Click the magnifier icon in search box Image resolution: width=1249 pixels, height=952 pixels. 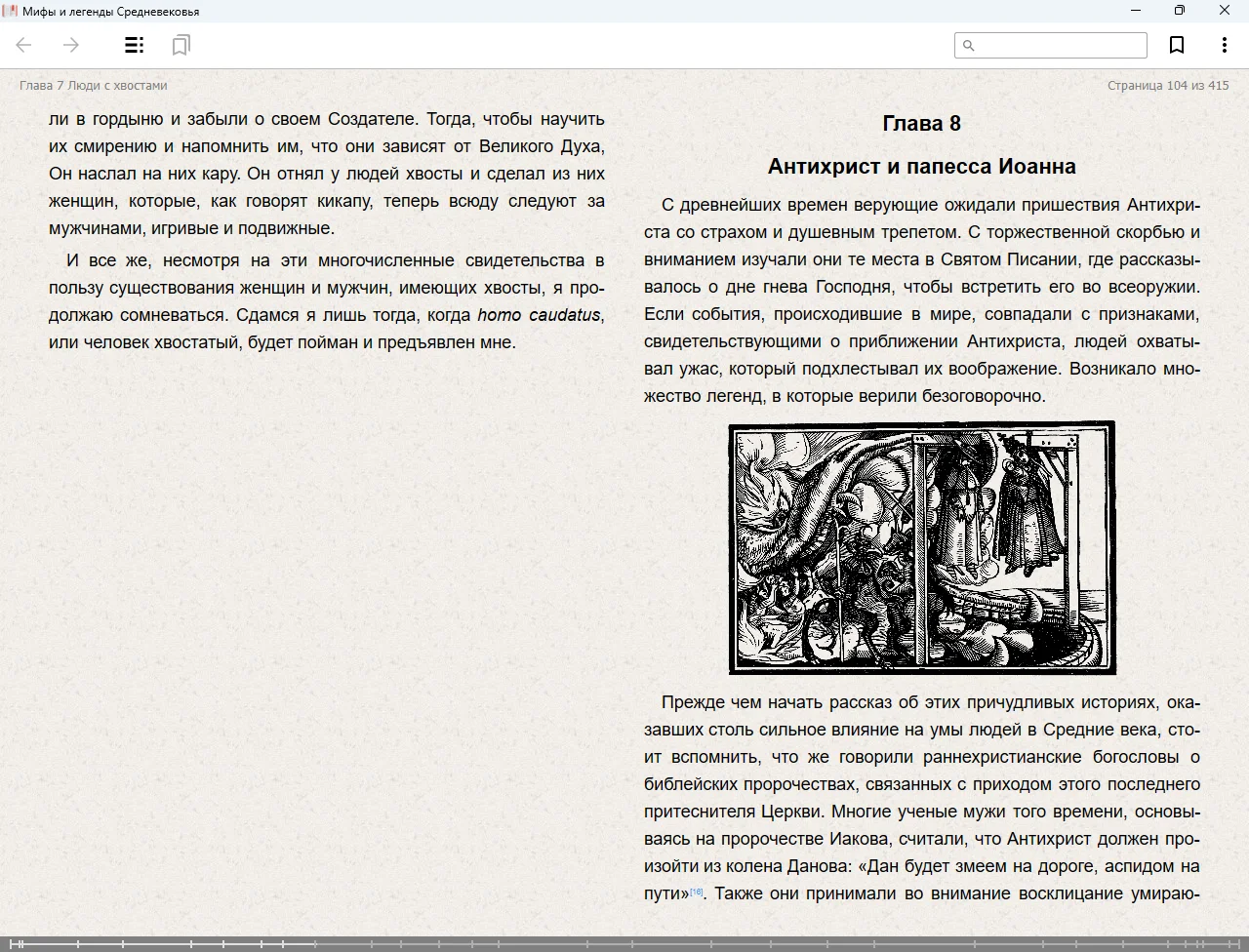(x=969, y=45)
